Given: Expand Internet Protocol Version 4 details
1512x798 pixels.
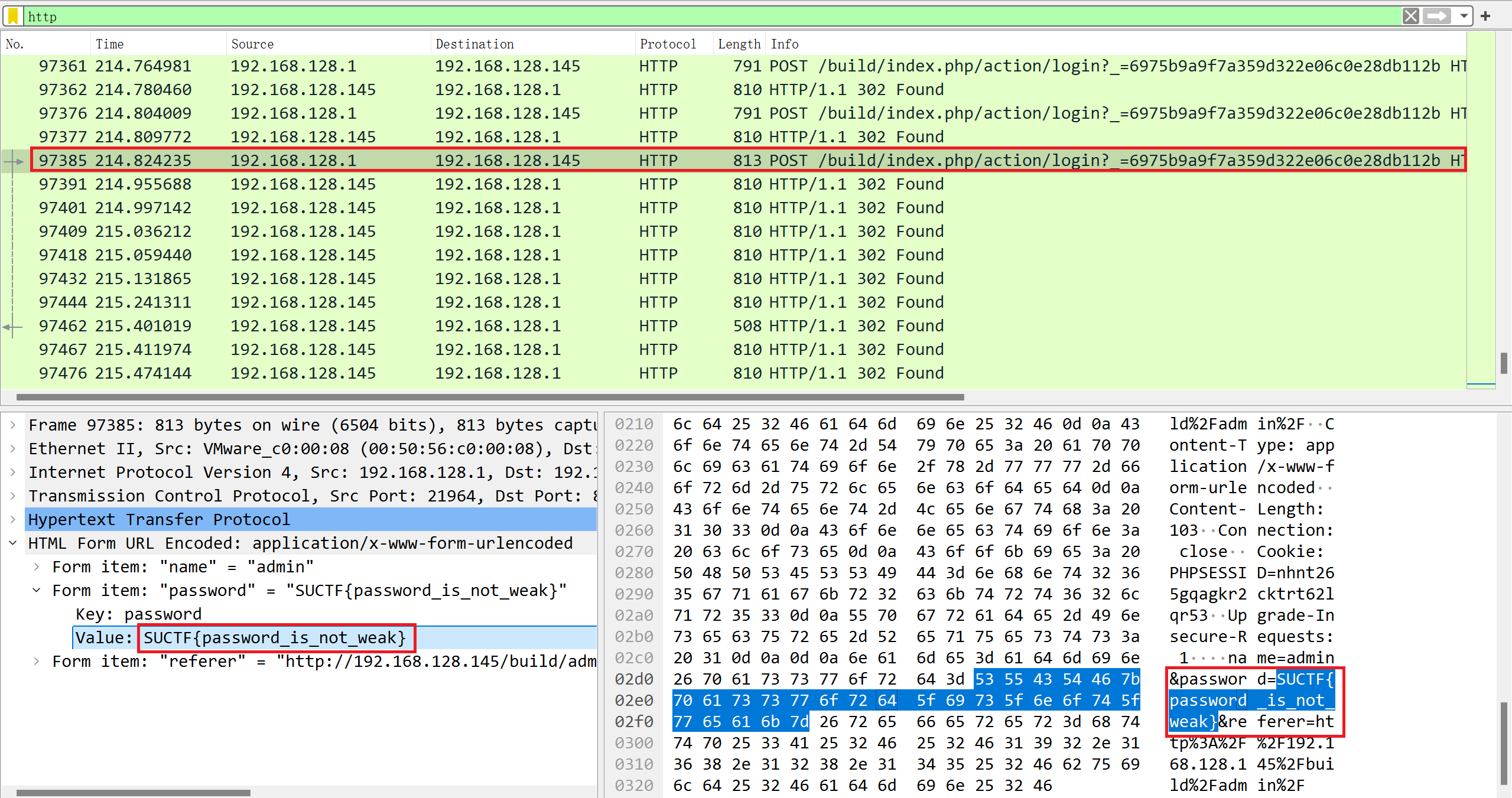Looking at the screenshot, I should tap(13, 473).
